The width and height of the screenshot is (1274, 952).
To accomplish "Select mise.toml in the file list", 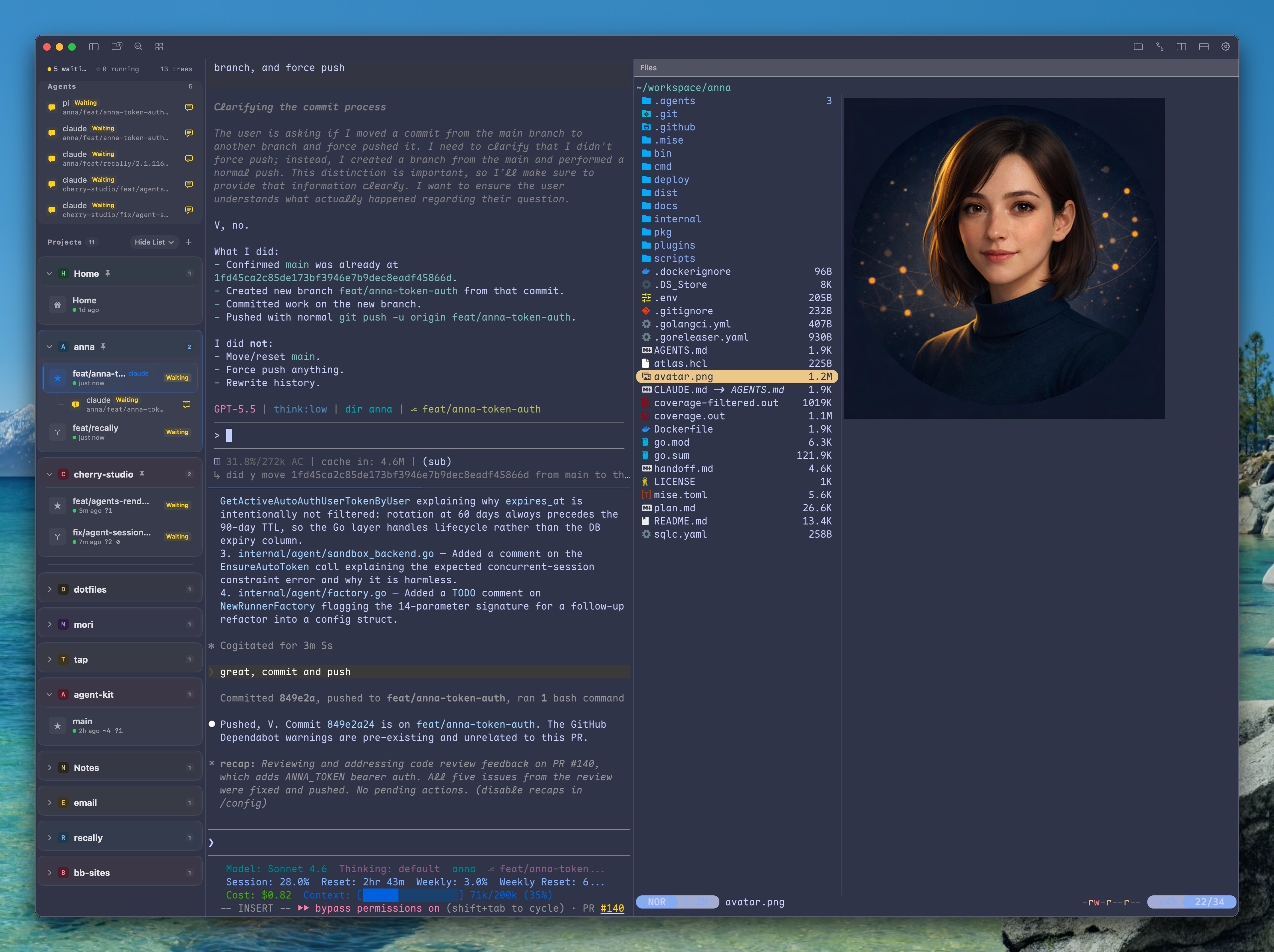I will click(x=736, y=494).
